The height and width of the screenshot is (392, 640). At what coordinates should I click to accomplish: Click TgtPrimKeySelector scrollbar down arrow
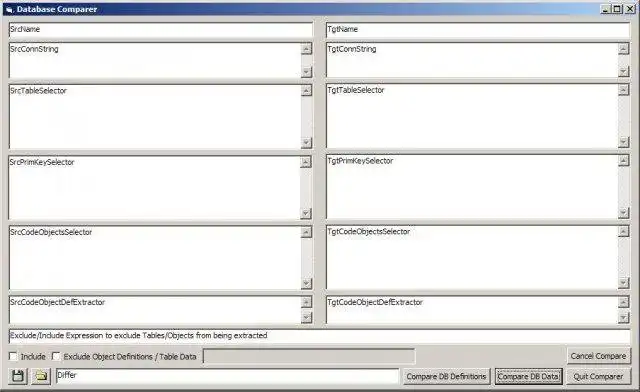[x=623, y=213]
